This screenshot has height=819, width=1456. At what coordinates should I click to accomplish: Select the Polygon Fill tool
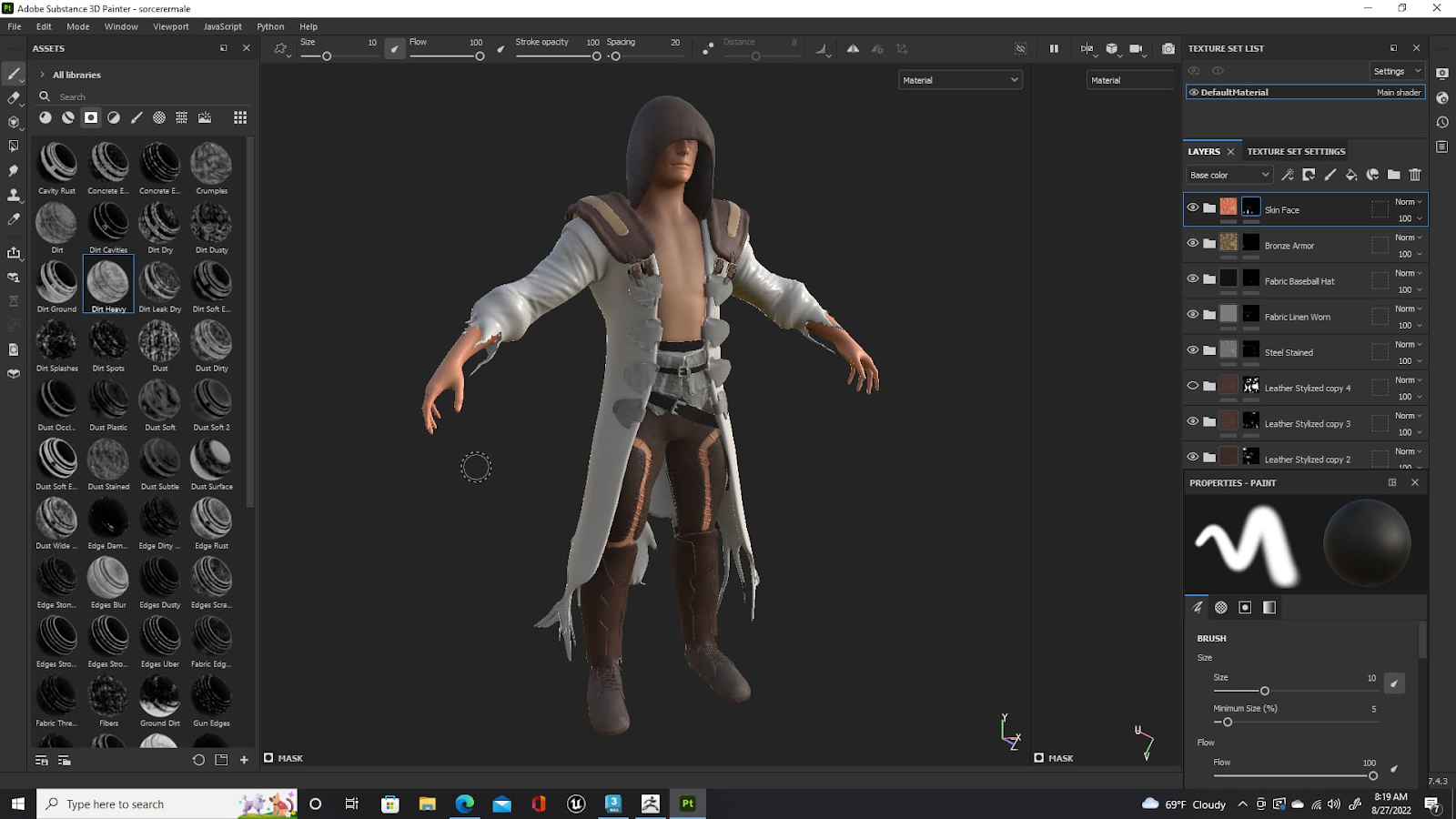(x=14, y=146)
